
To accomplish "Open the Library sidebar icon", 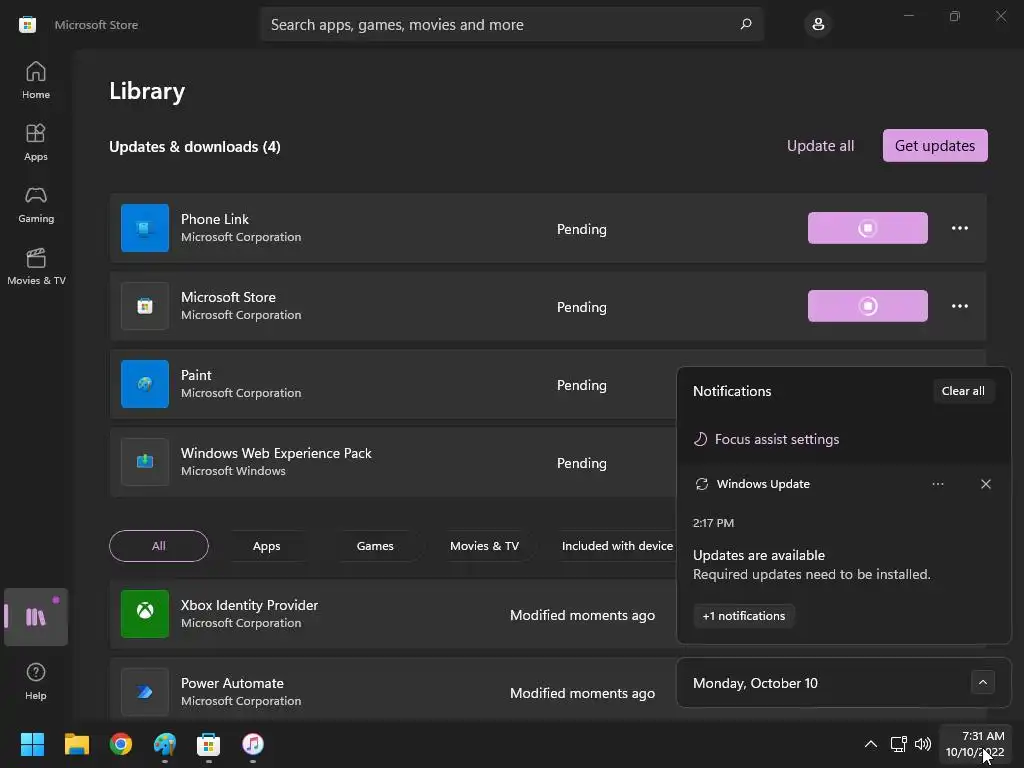I will pos(36,616).
